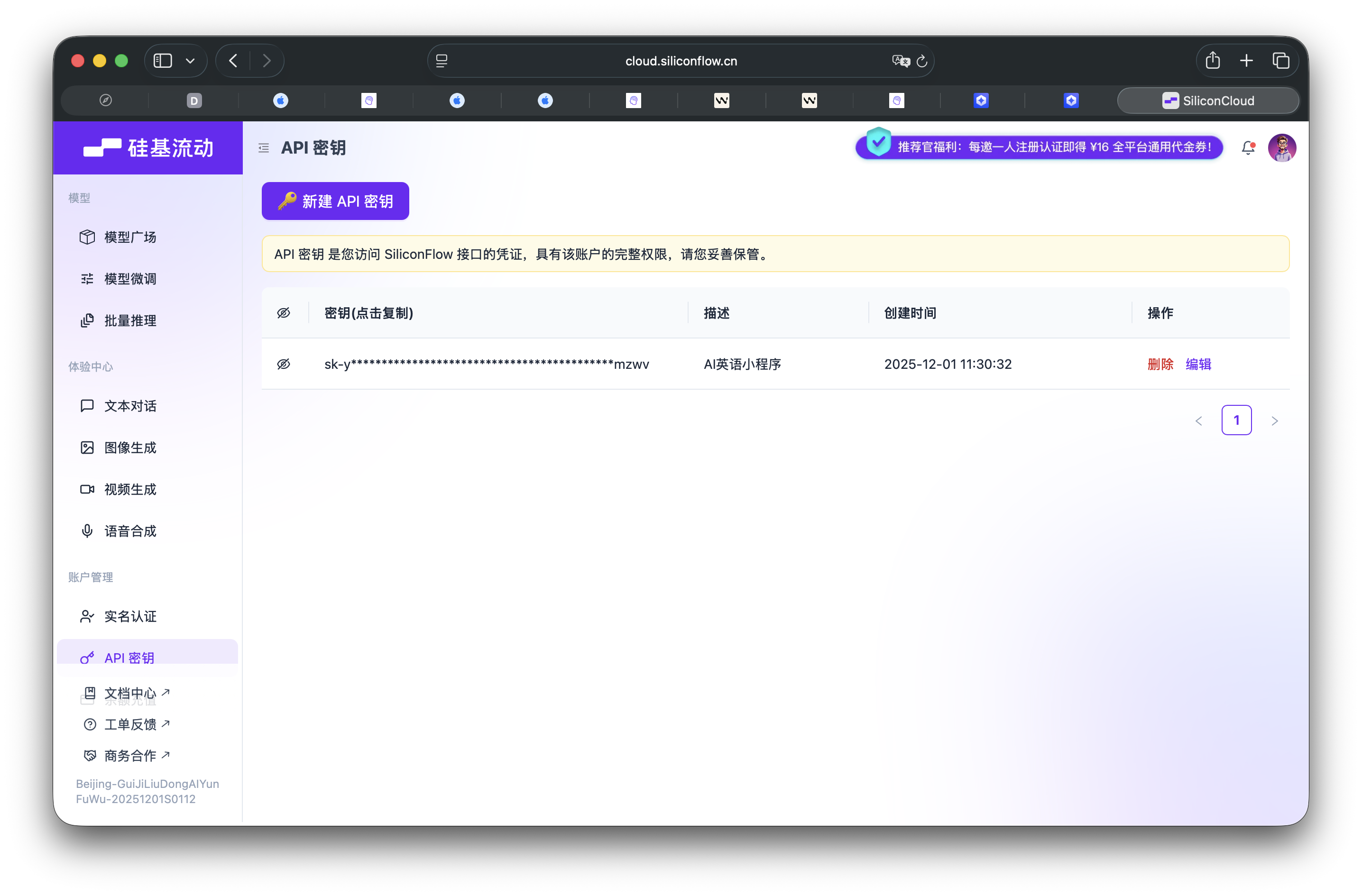
Task: Open 文本对话 under 体验中心
Action: (x=130, y=406)
